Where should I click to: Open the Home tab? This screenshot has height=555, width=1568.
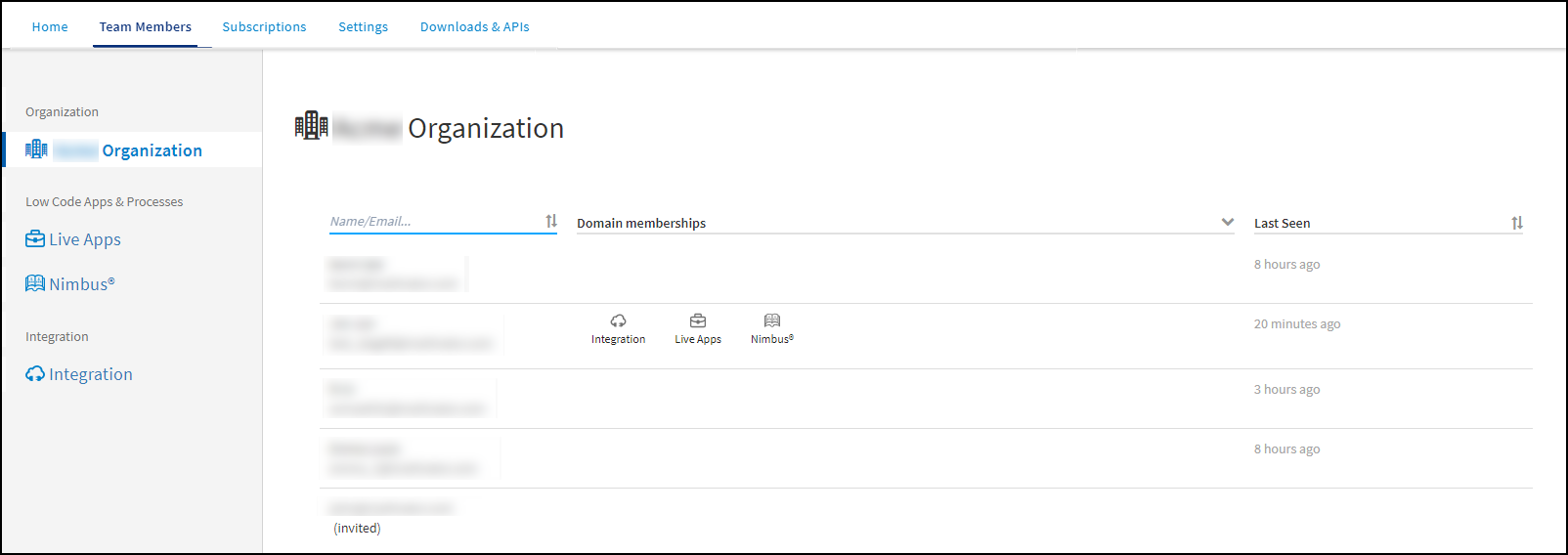tap(50, 26)
